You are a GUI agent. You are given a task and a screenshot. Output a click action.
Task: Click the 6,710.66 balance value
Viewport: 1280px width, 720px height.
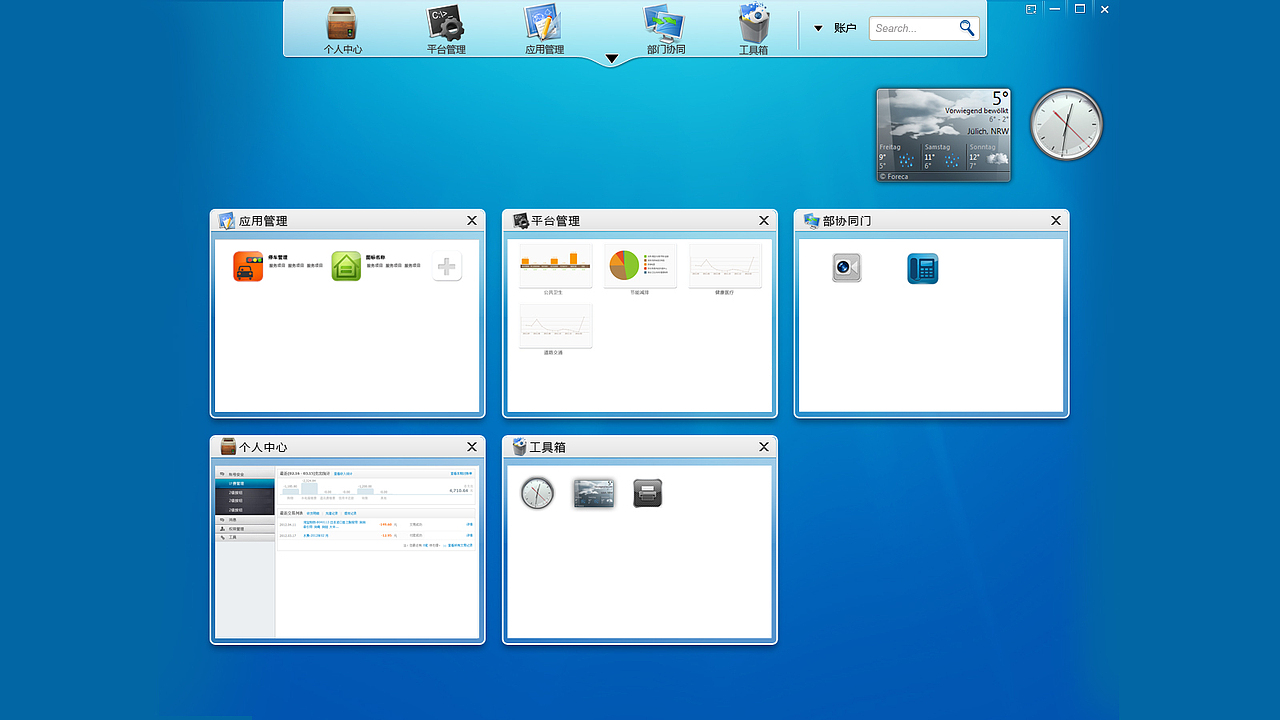point(459,491)
